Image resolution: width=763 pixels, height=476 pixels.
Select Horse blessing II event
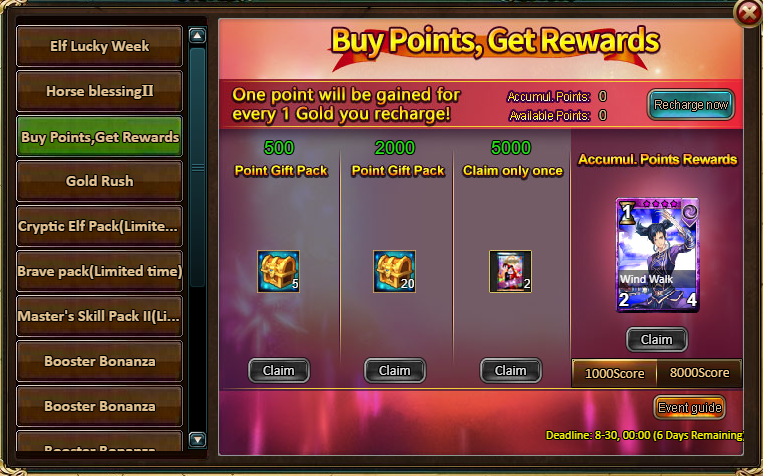(x=99, y=91)
